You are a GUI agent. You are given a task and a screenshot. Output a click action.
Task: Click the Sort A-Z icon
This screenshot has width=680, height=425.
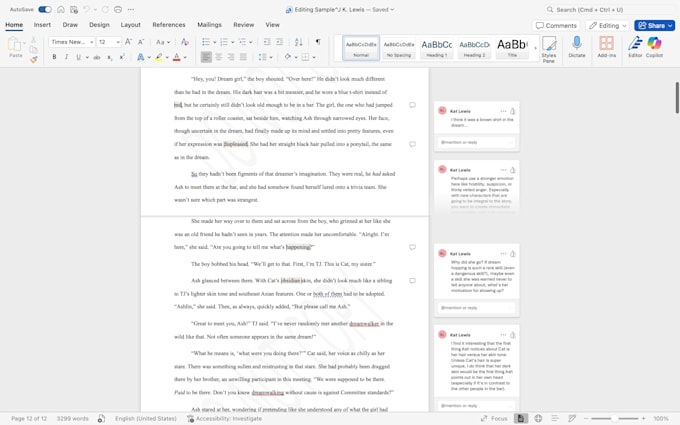(298, 42)
